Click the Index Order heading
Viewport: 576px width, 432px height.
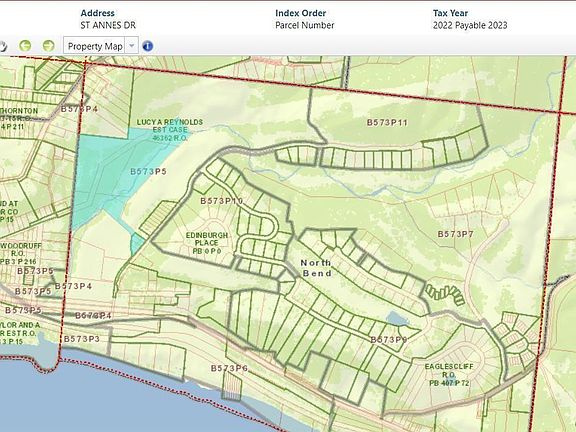coord(300,13)
